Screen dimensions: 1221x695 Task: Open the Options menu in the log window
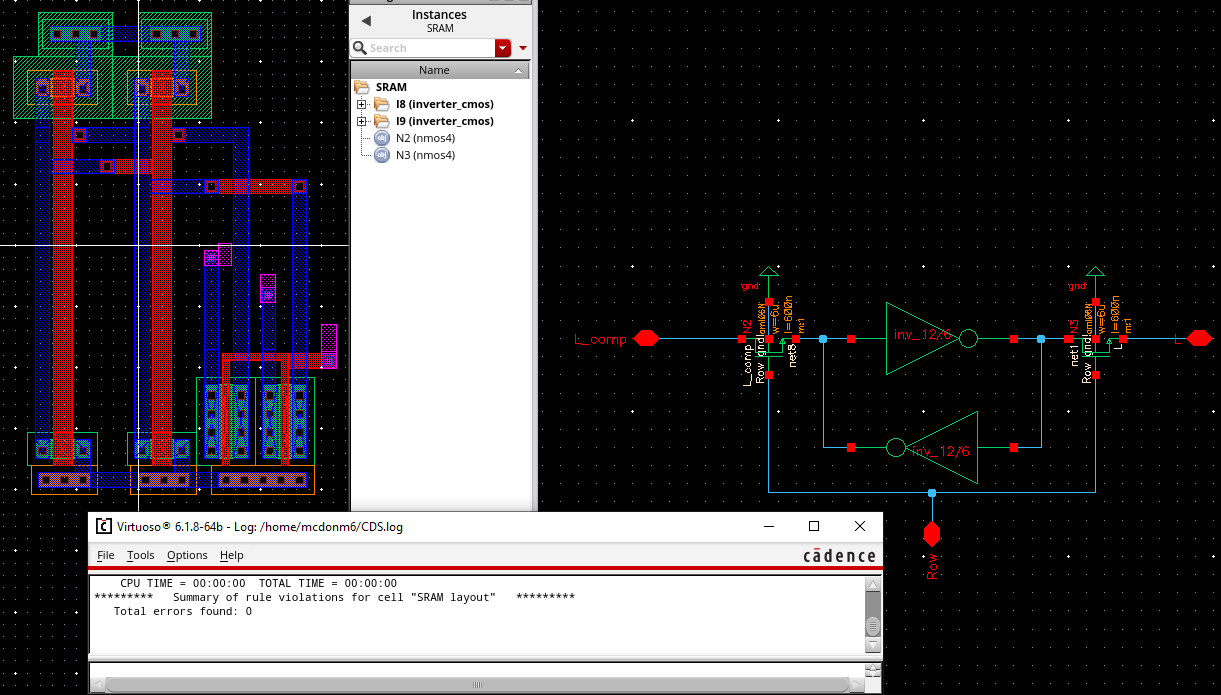(x=187, y=555)
